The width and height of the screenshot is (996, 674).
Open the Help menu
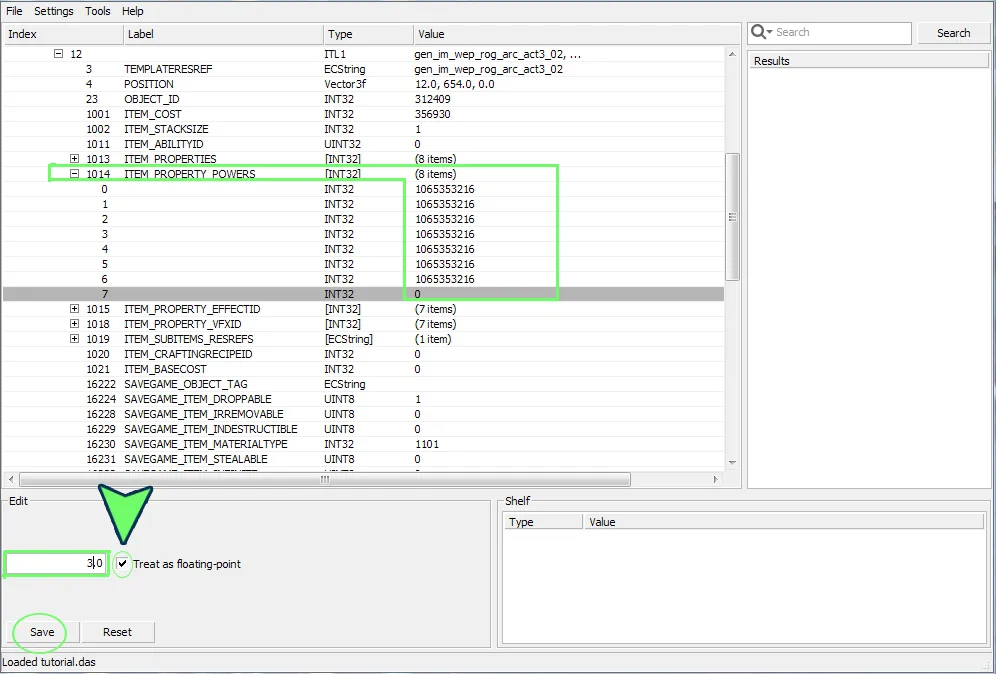[133, 11]
